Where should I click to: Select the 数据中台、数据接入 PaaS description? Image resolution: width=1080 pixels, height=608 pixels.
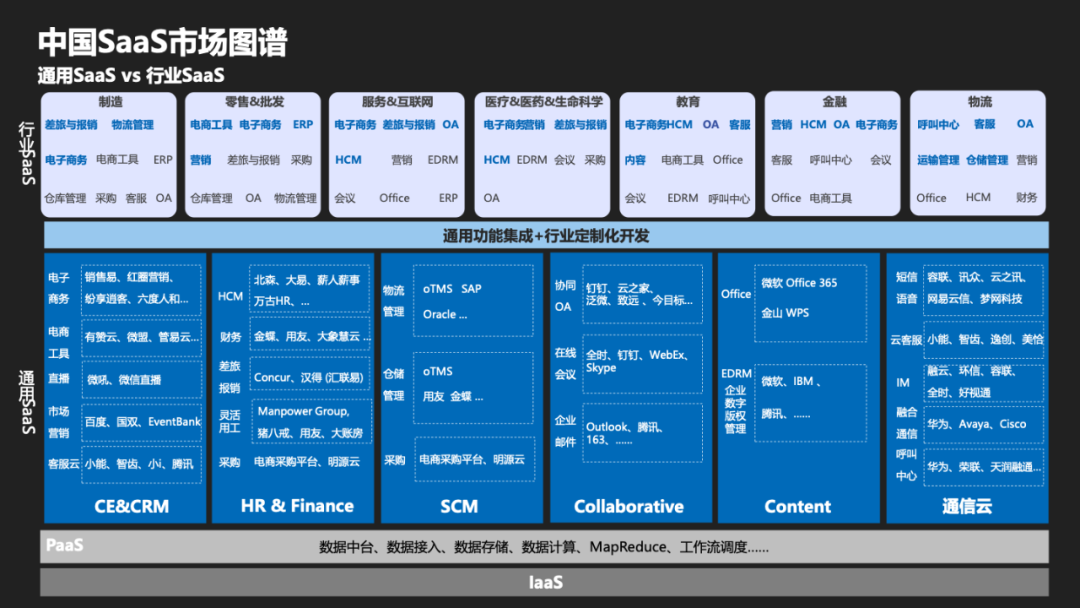pos(543,547)
